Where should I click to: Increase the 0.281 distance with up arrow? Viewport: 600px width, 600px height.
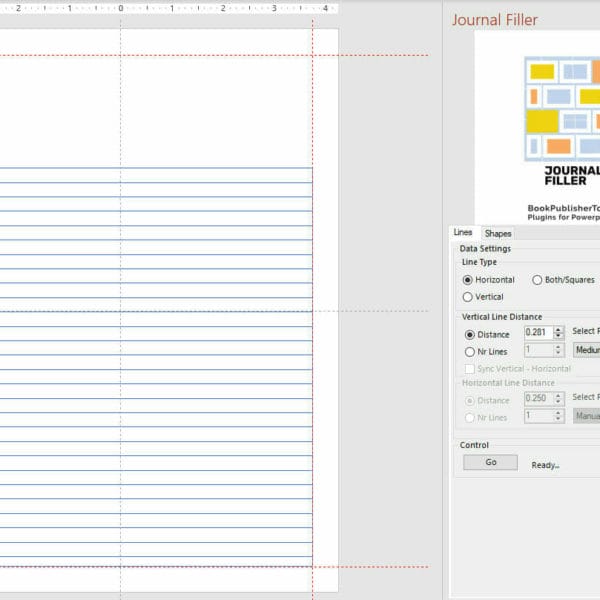point(560,329)
